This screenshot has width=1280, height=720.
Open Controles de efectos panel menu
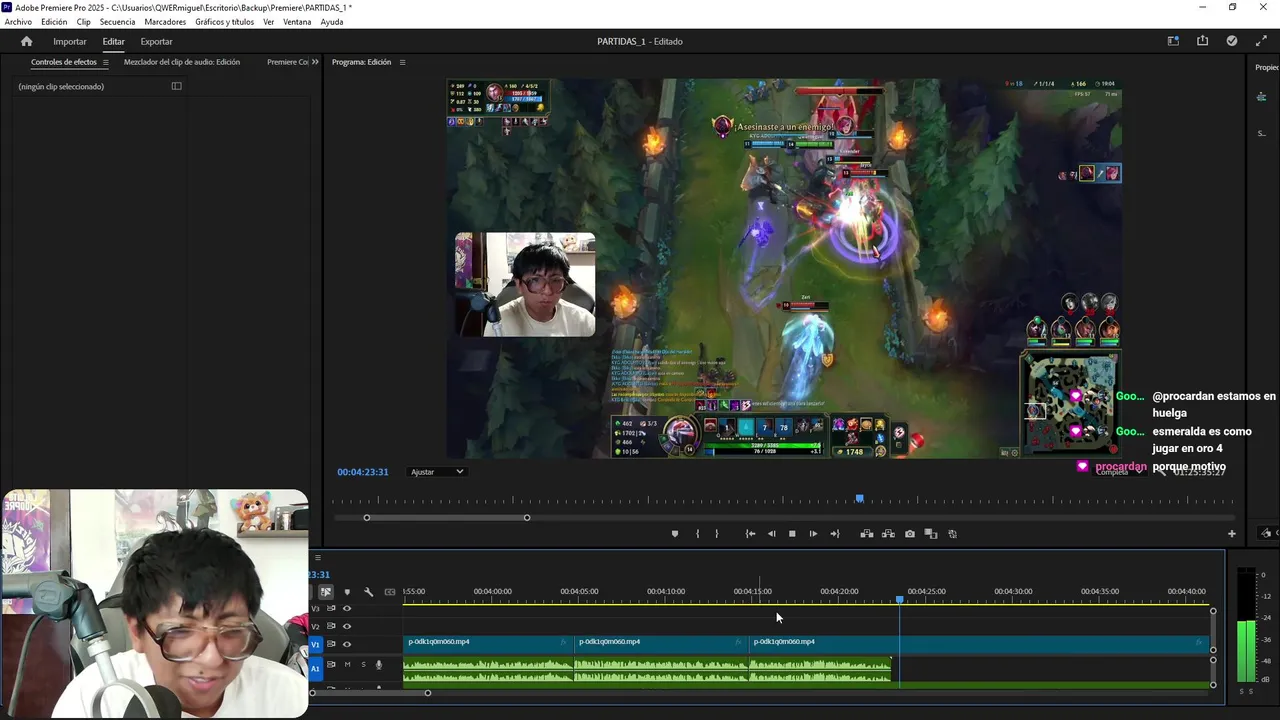click(105, 62)
